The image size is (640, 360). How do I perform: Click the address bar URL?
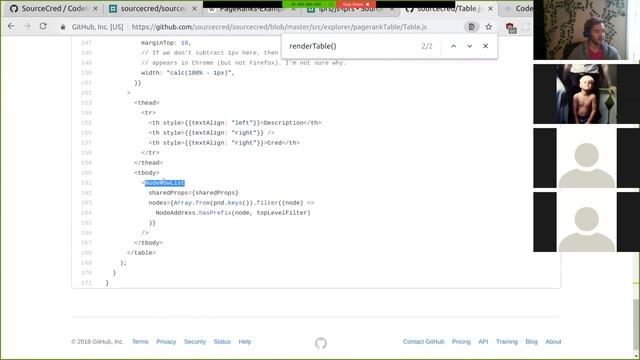pos(279,27)
